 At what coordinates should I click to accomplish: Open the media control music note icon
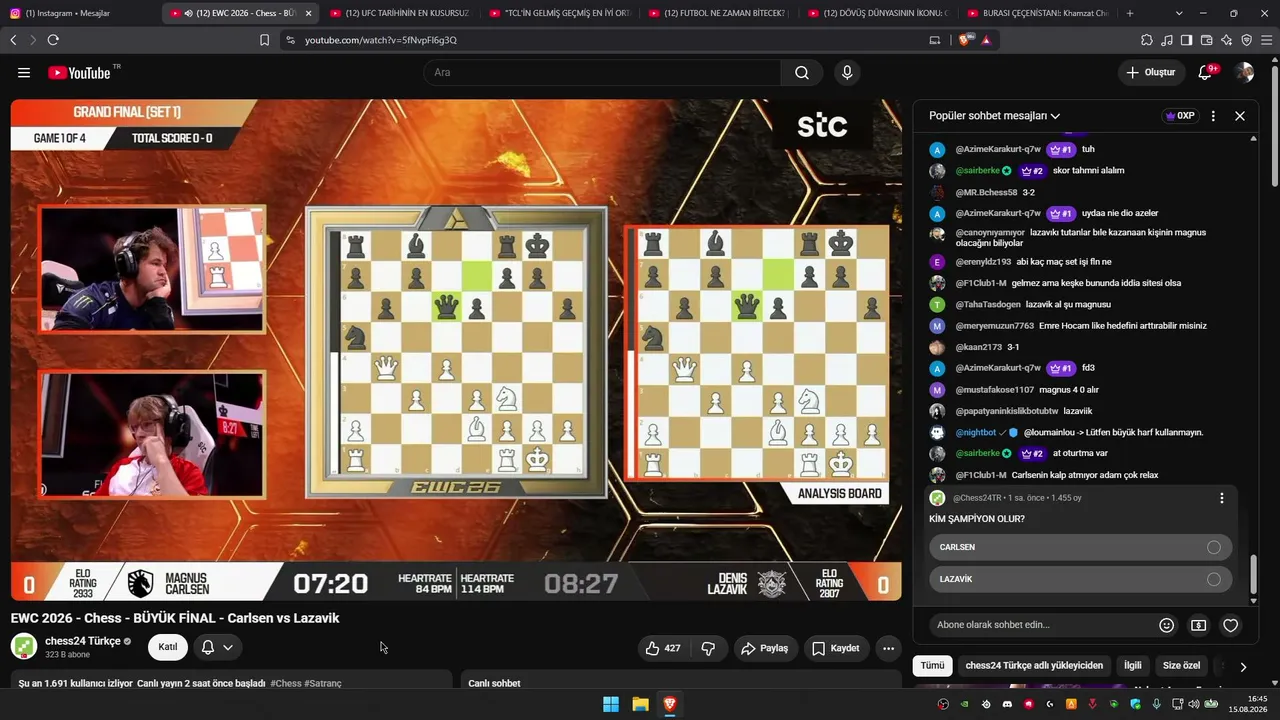[x=1167, y=40]
